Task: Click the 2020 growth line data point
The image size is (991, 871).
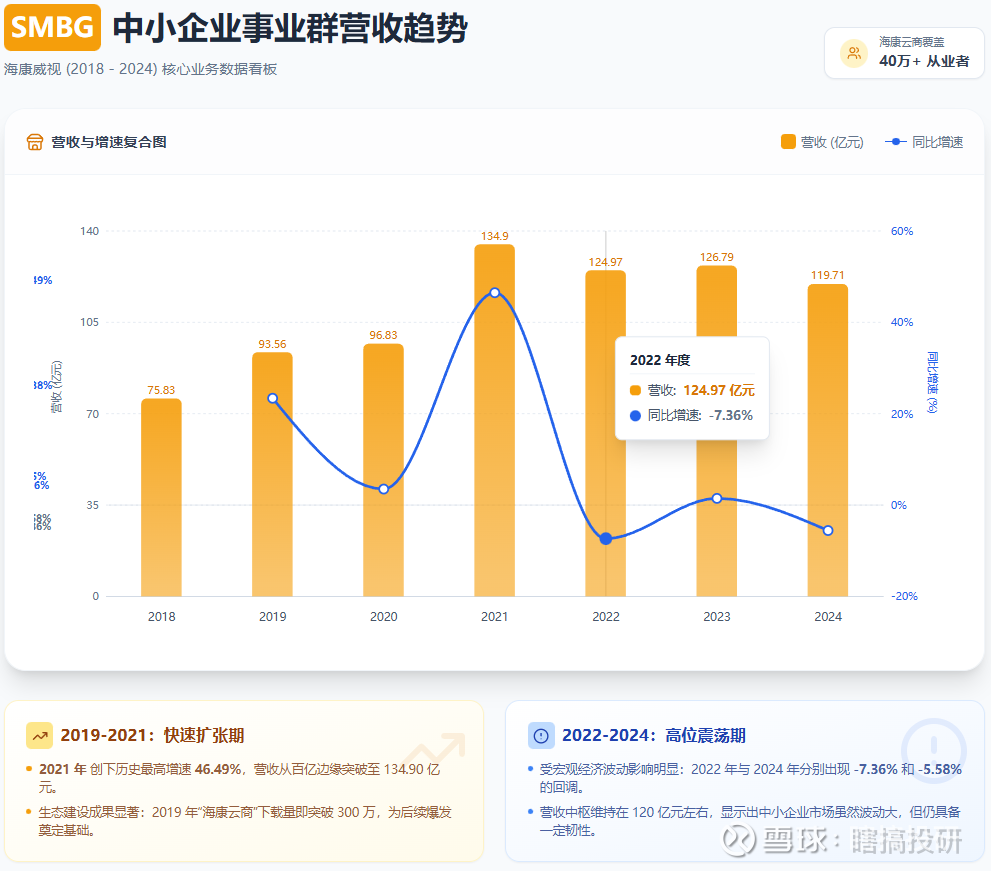Action: coord(384,489)
